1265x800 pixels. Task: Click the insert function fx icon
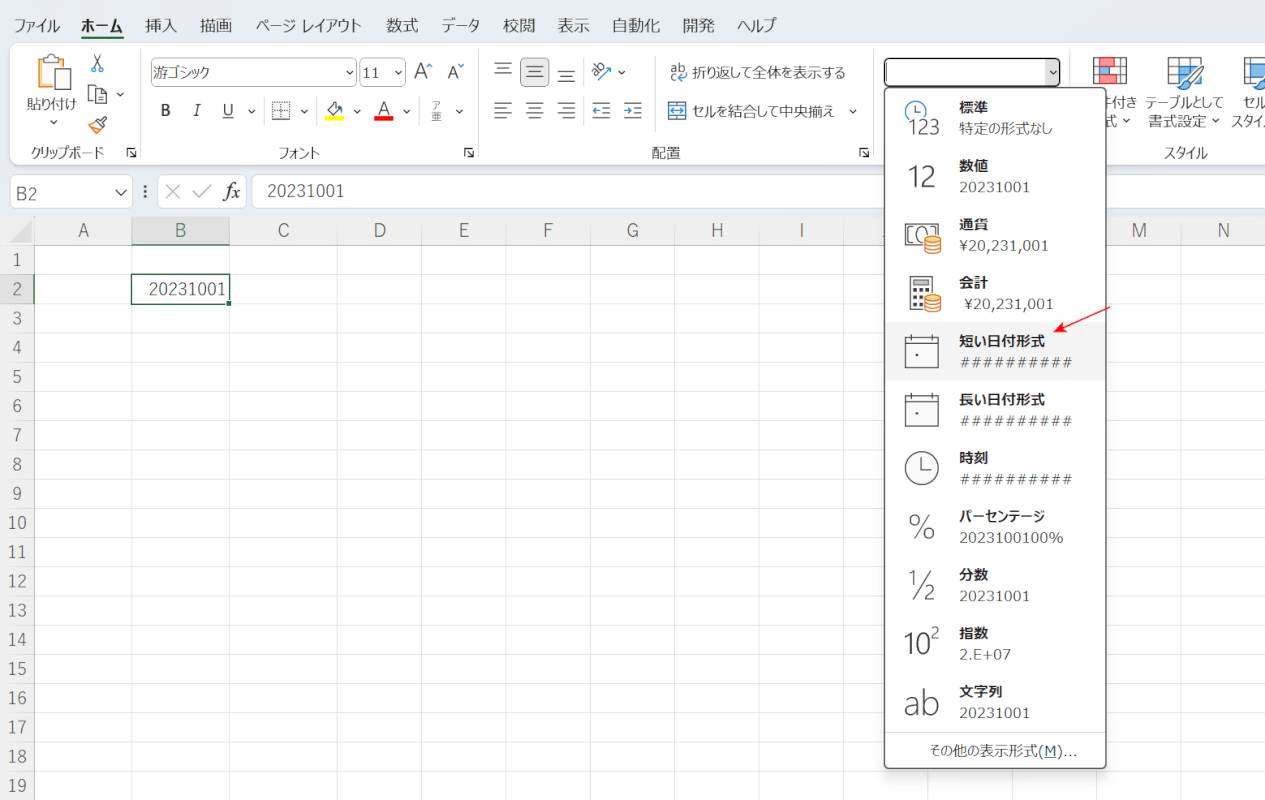coord(231,191)
